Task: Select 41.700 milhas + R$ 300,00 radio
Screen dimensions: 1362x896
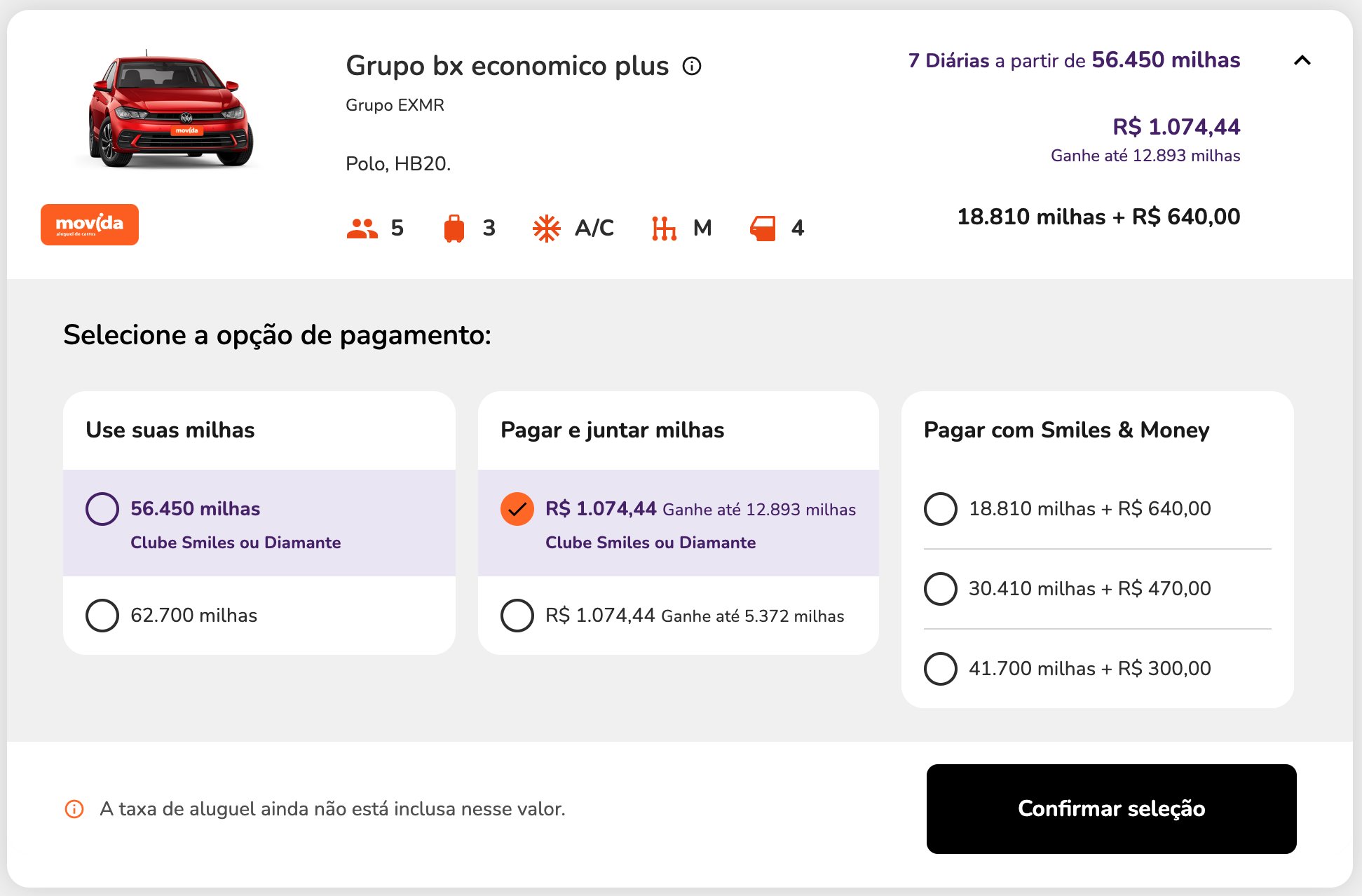Action: tap(941, 669)
